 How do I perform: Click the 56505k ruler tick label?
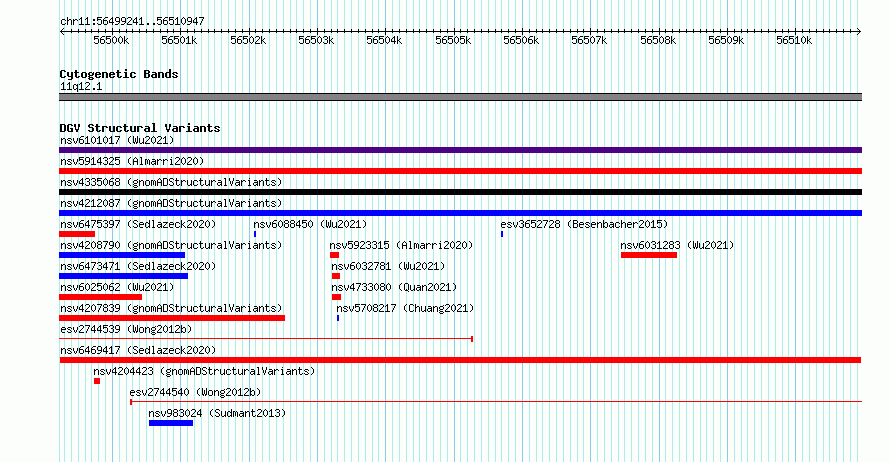(453, 40)
